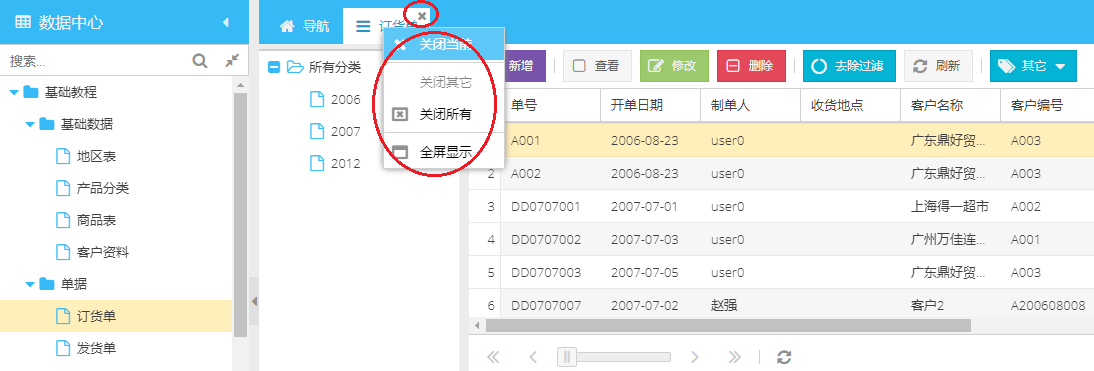
Task: Switch to the 导航 tab
Action: (x=304, y=26)
